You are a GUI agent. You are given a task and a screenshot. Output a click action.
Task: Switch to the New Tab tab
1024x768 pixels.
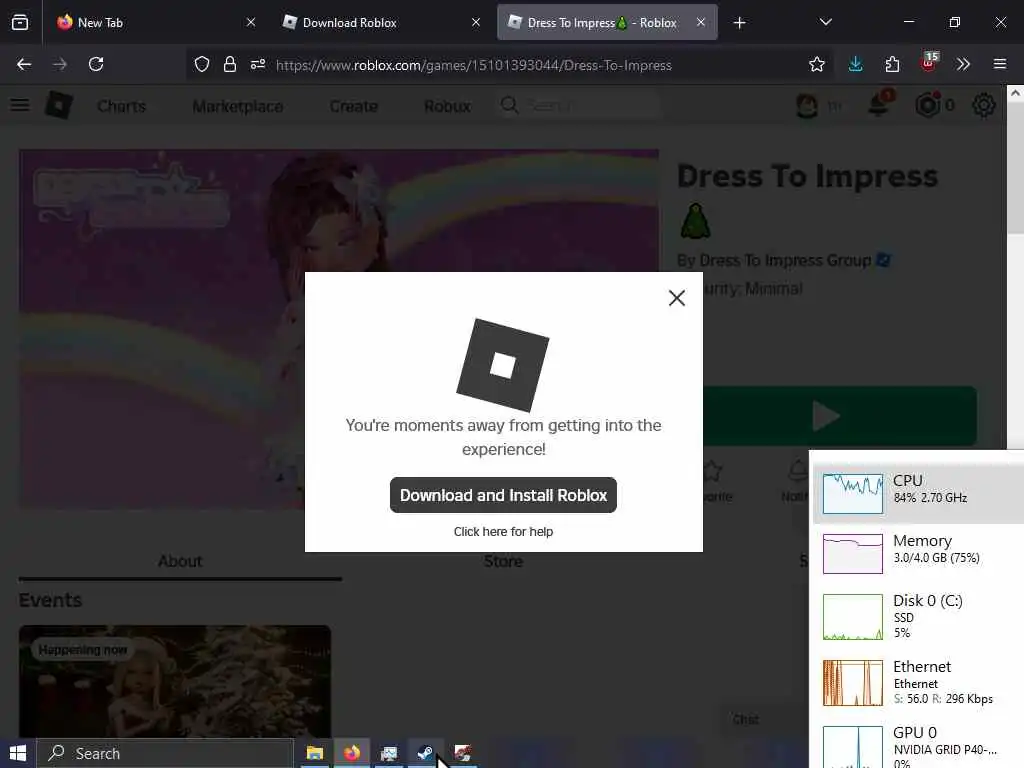[x=155, y=22]
